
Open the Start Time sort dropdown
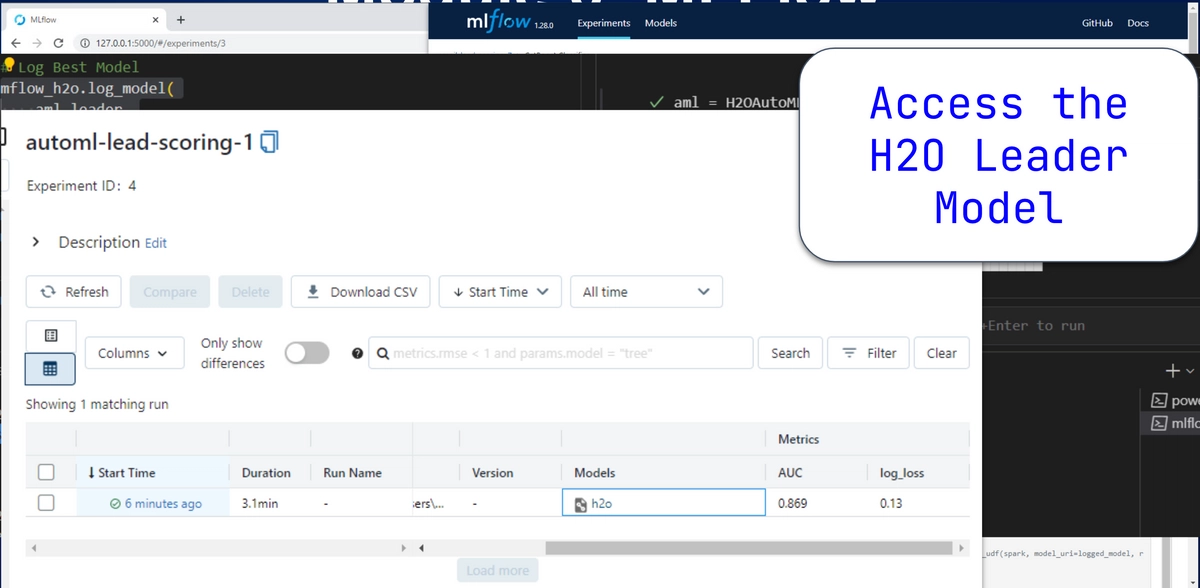point(500,292)
